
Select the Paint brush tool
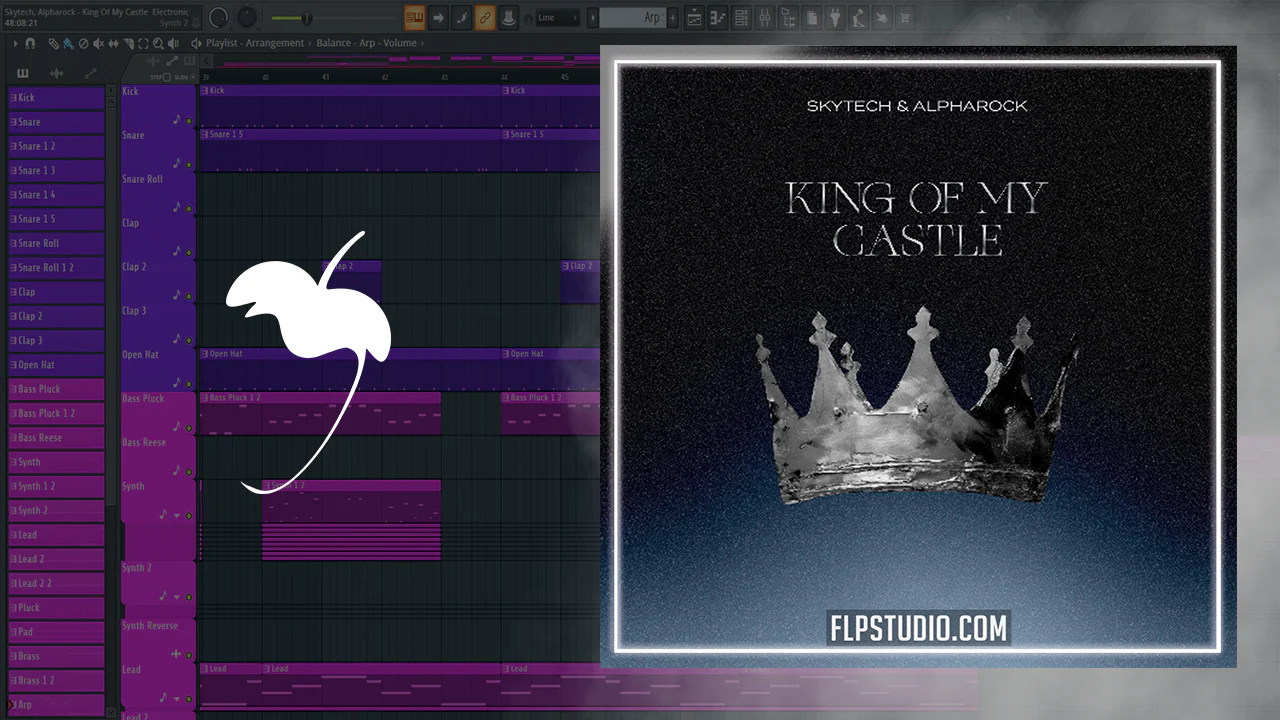point(67,44)
